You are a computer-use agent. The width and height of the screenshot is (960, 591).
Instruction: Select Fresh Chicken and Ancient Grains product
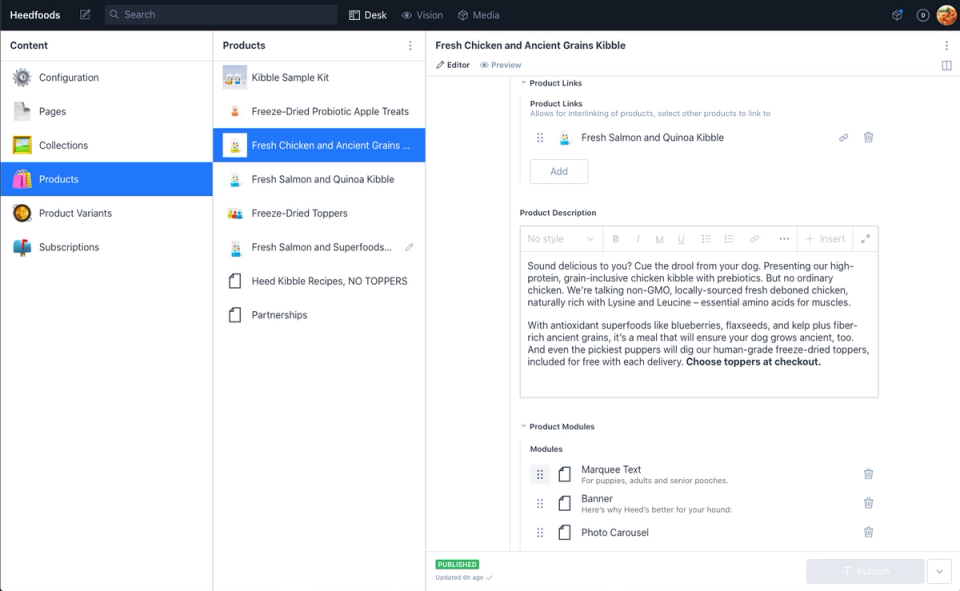point(319,145)
